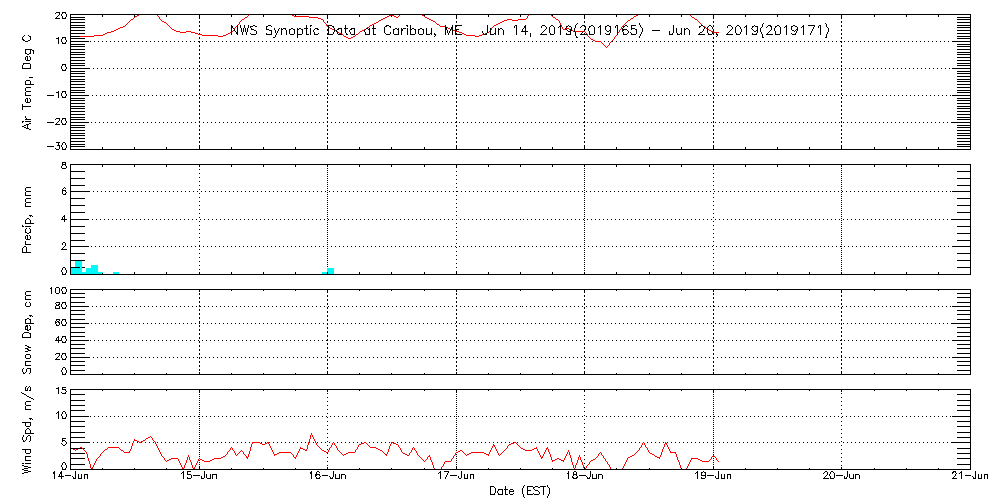Image resolution: width=1000 pixels, height=500 pixels.
Task: Select the 16-Jun date label
Action: (x=328, y=477)
